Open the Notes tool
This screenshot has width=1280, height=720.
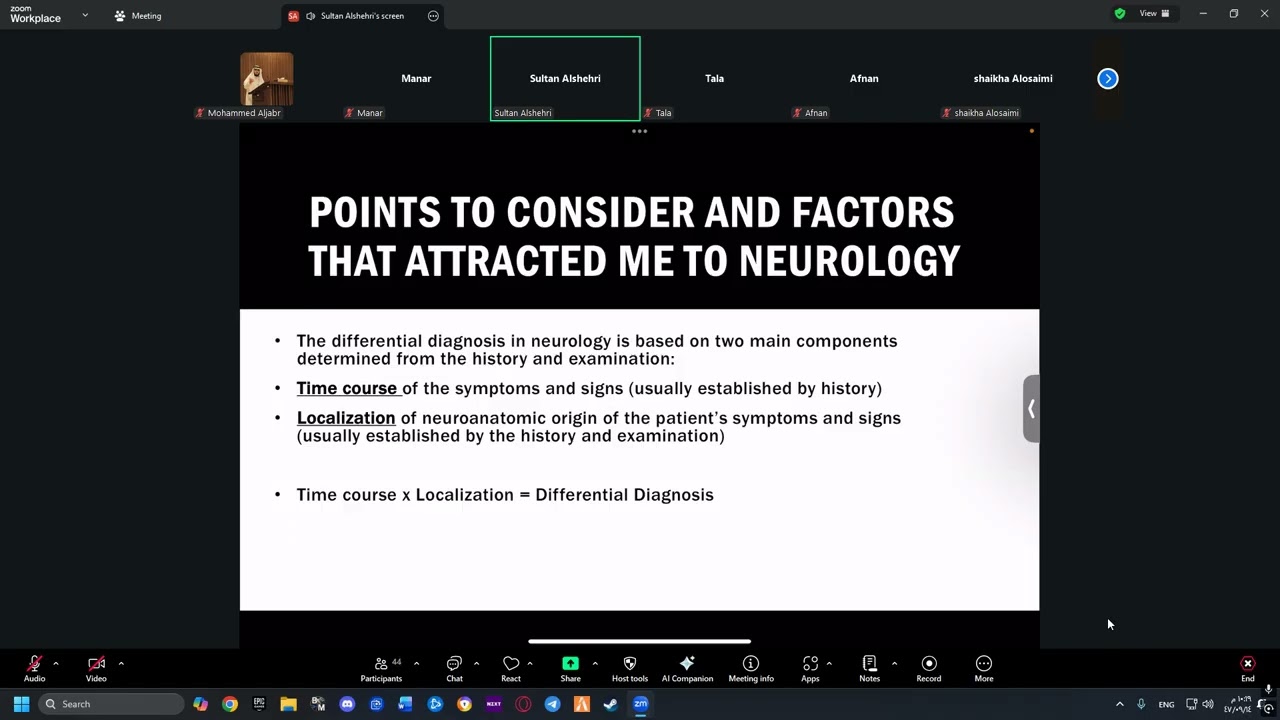coord(870,669)
